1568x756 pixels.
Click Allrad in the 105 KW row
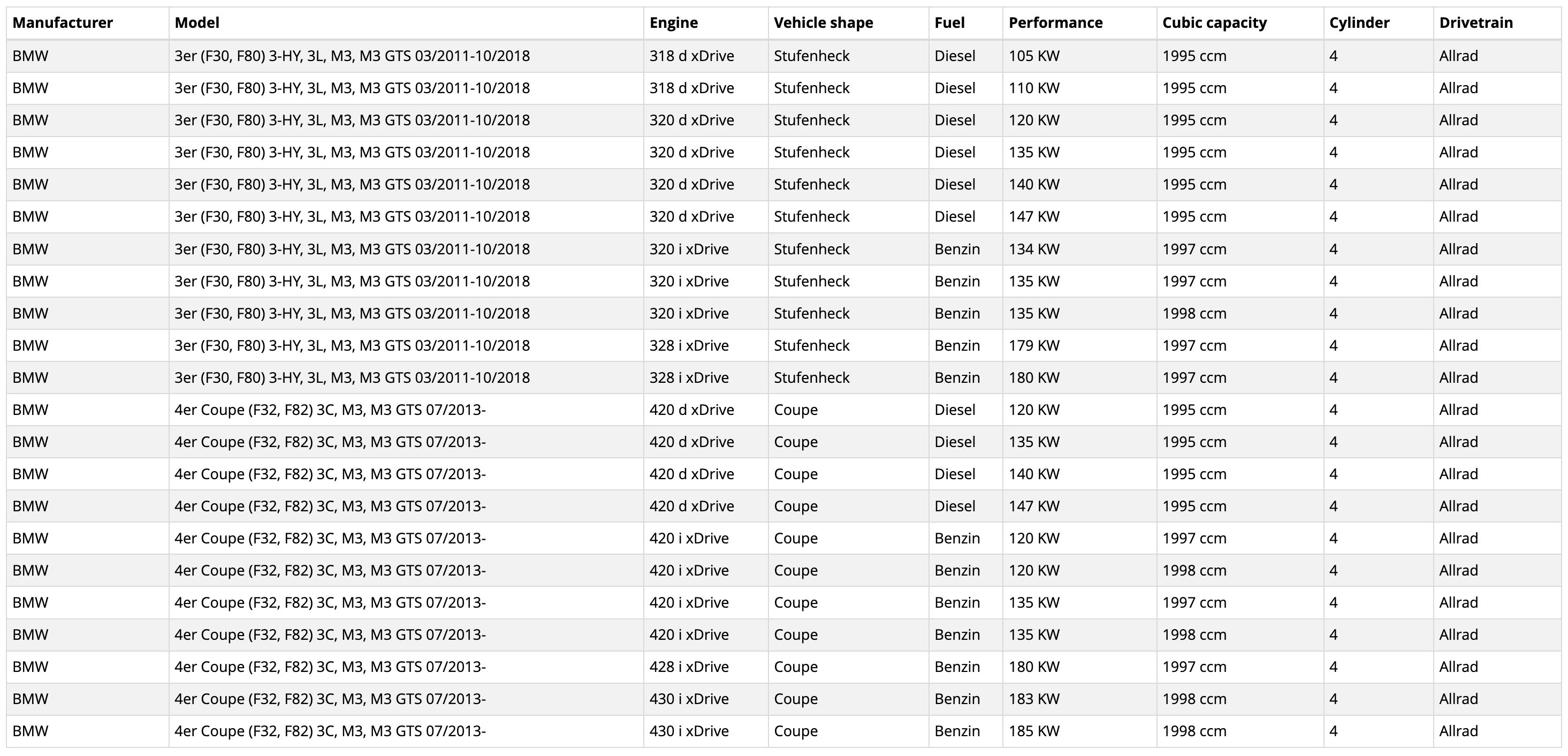point(1458,56)
